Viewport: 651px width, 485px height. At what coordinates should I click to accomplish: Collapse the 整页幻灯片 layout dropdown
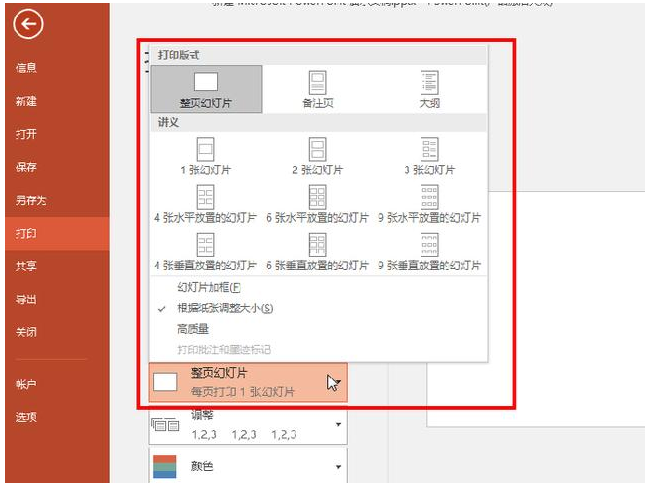pos(248,382)
